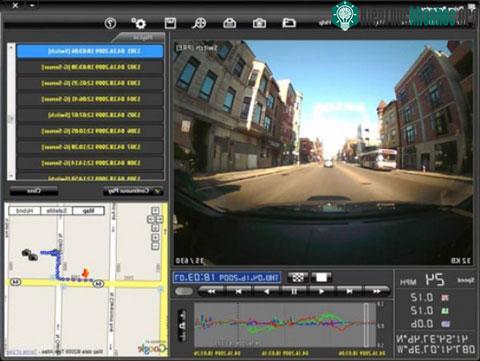The height and width of the screenshot is (361, 480).
Task: Toggle the Continuous Play checkbox
Action: [x=157, y=191]
